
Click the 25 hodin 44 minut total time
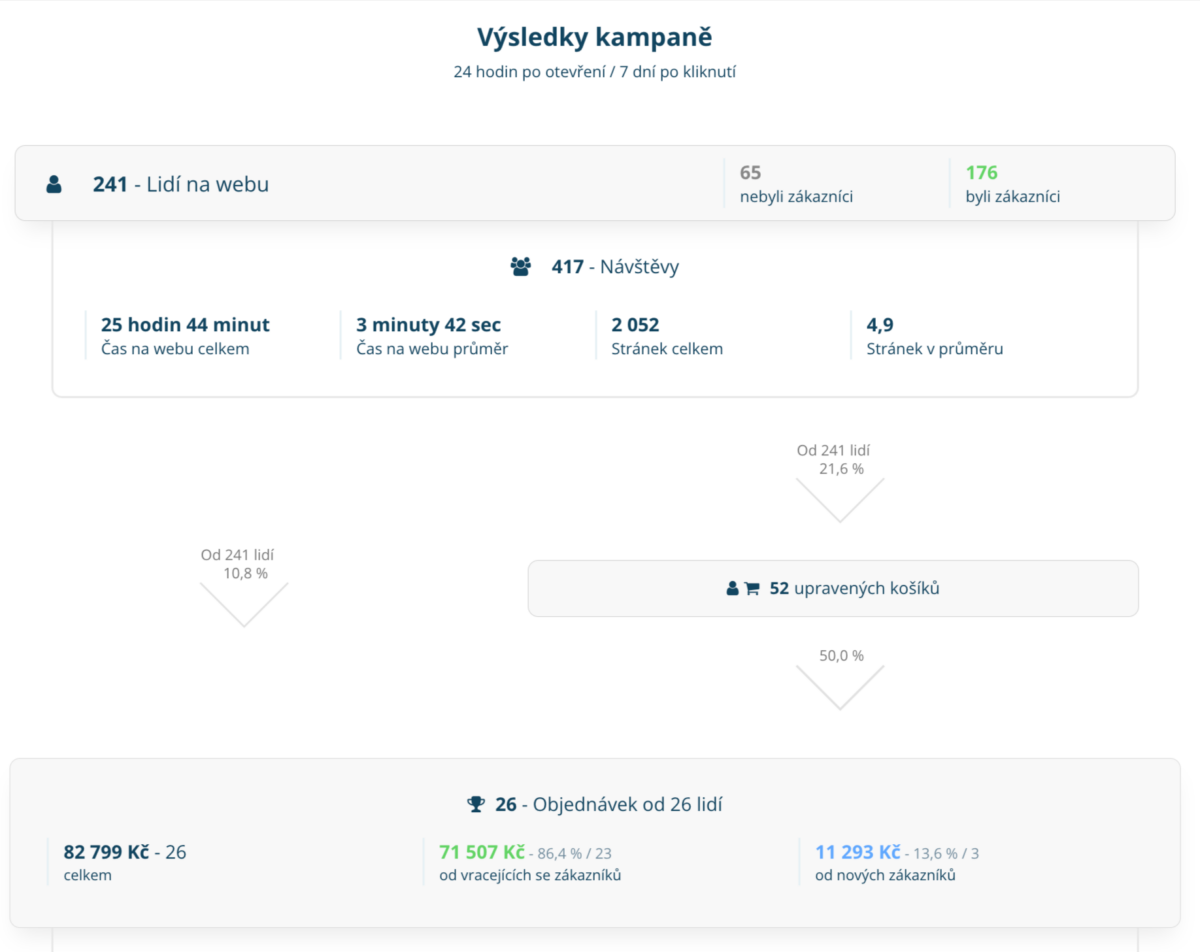pyautogui.click(x=185, y=325)
